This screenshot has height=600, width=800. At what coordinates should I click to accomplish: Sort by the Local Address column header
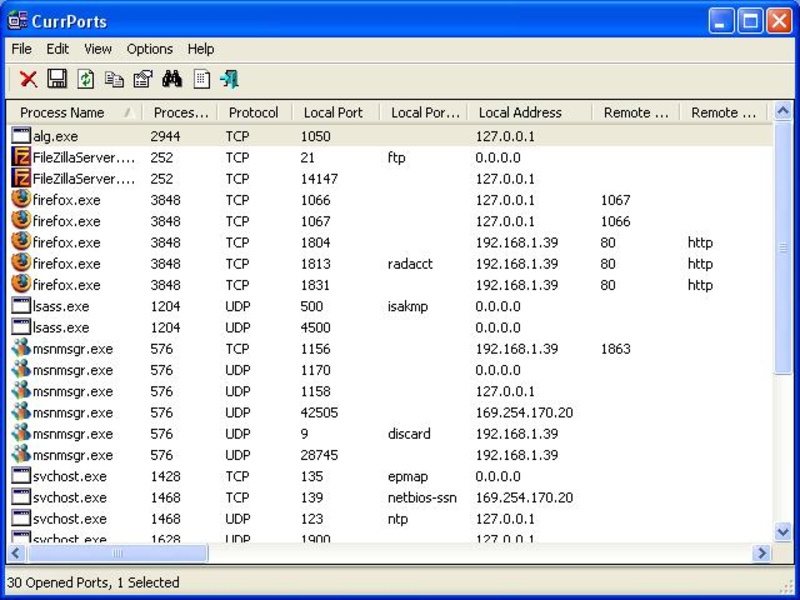click(x=520, y=113)
